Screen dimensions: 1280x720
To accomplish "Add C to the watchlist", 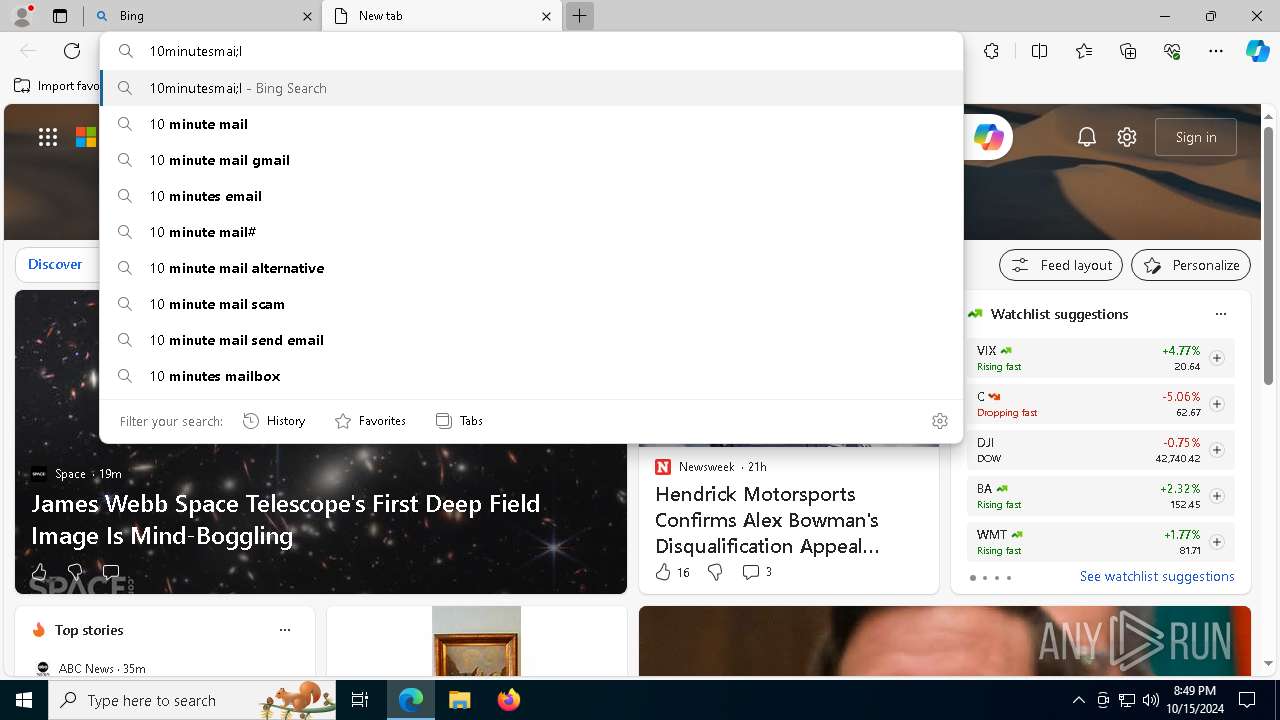I will click(1217, 404).
